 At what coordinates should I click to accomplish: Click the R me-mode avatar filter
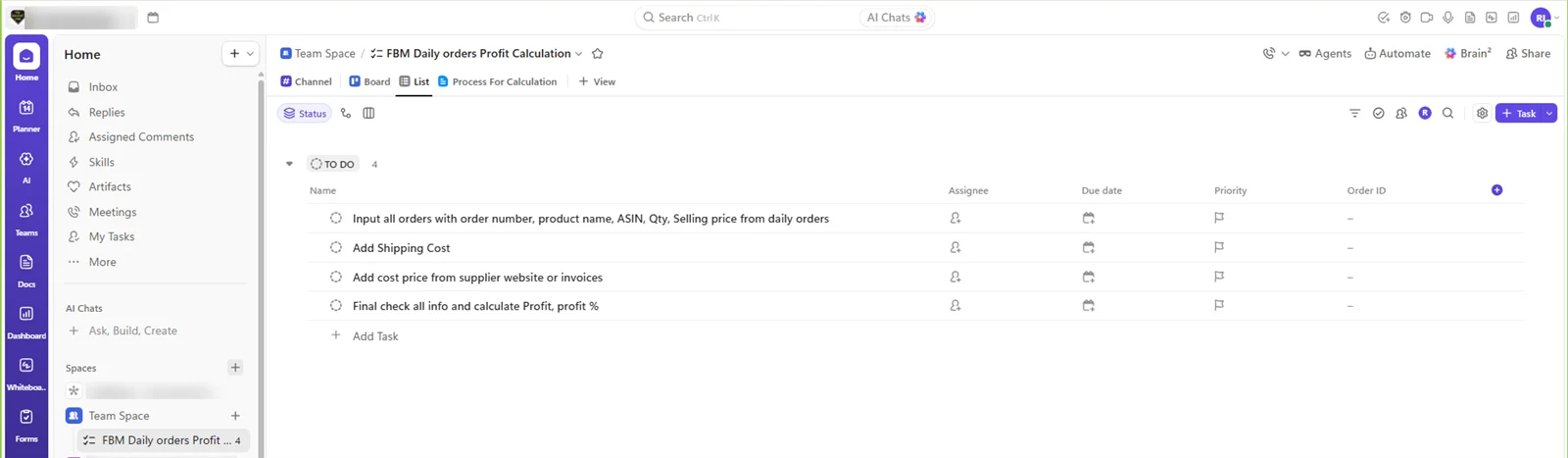tap(1425, 114)
